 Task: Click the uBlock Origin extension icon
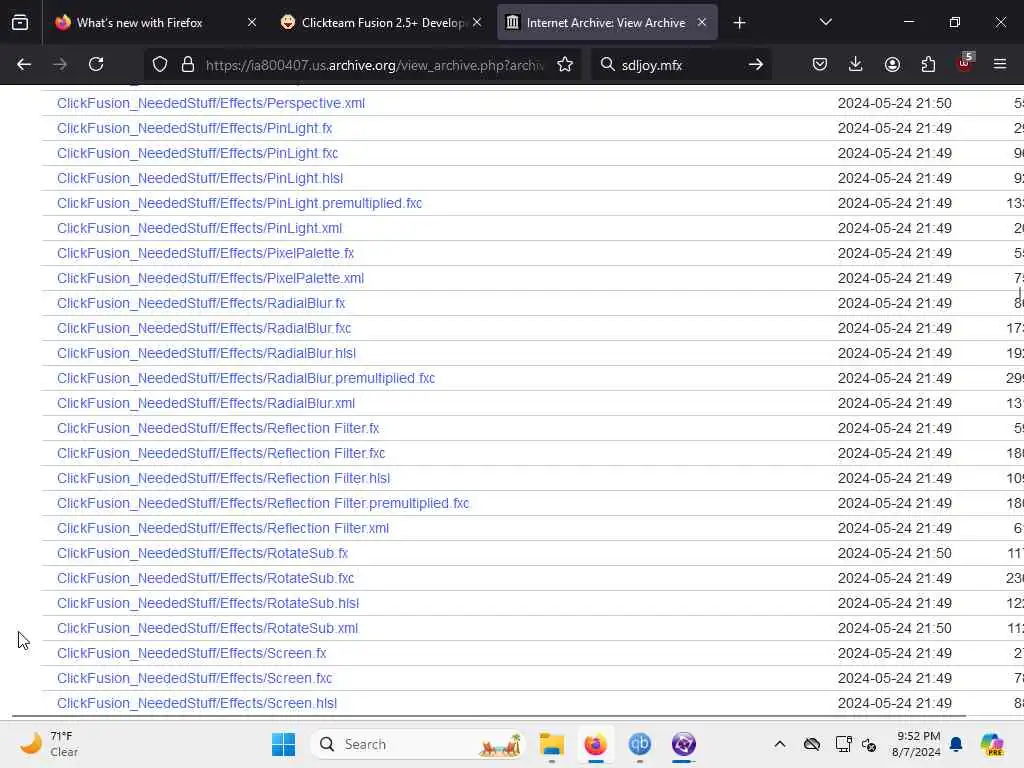click(x=965, y=64)
